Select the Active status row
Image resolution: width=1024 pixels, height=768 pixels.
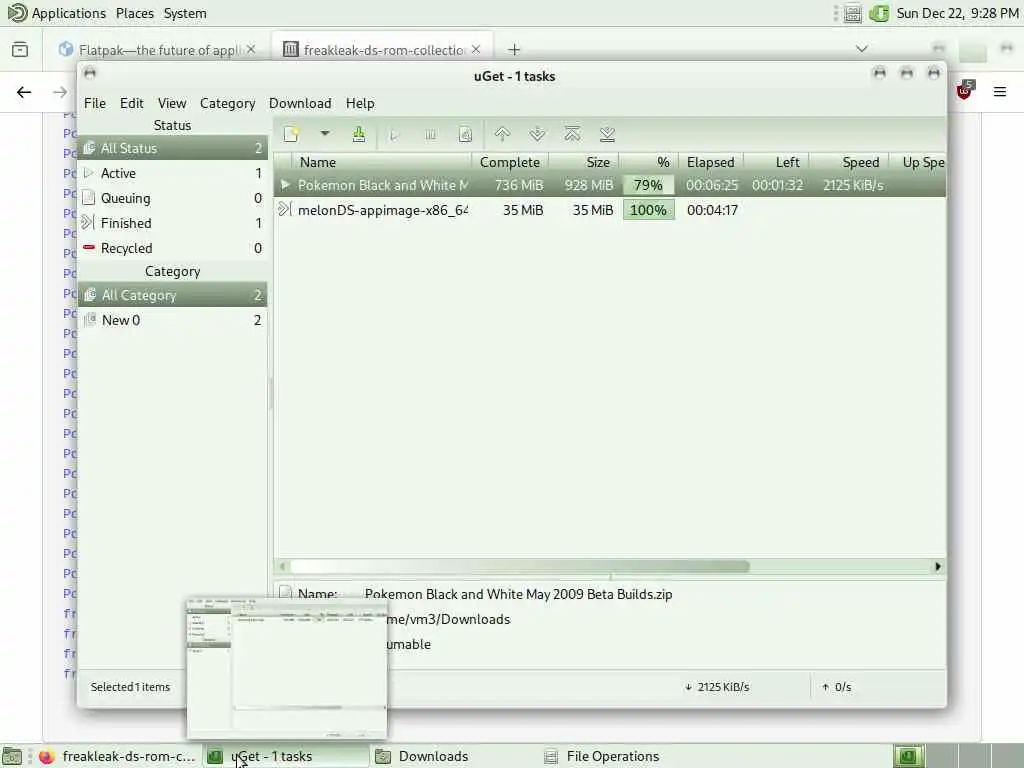coord(172,173)
